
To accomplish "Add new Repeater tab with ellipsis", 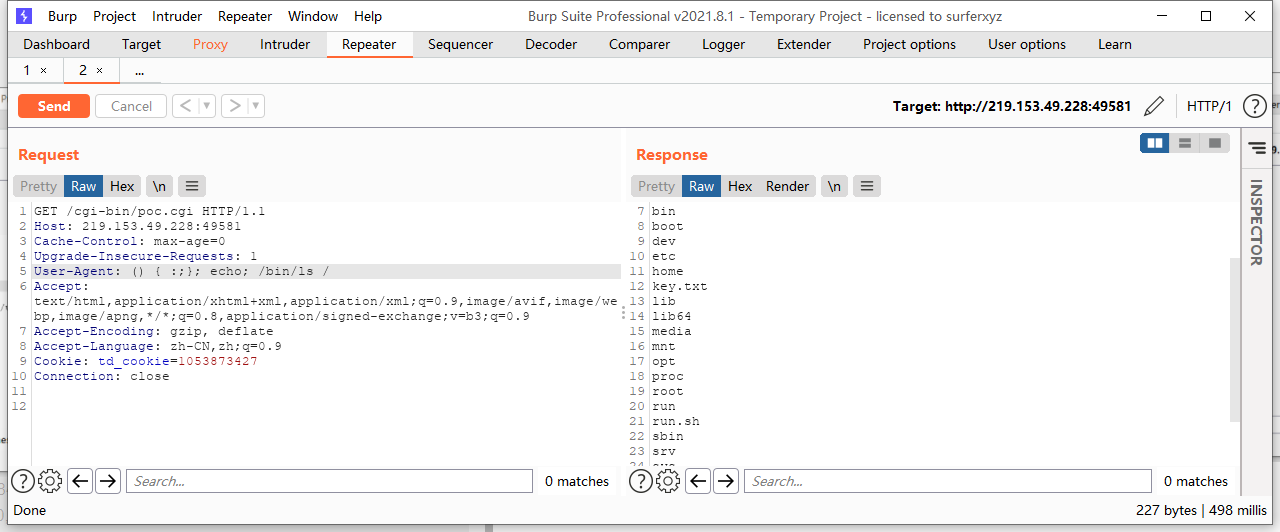I will coord(139,71).
